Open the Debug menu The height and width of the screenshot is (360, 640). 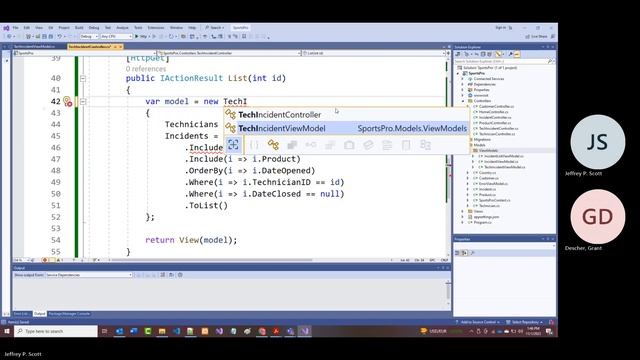(94, 28)
